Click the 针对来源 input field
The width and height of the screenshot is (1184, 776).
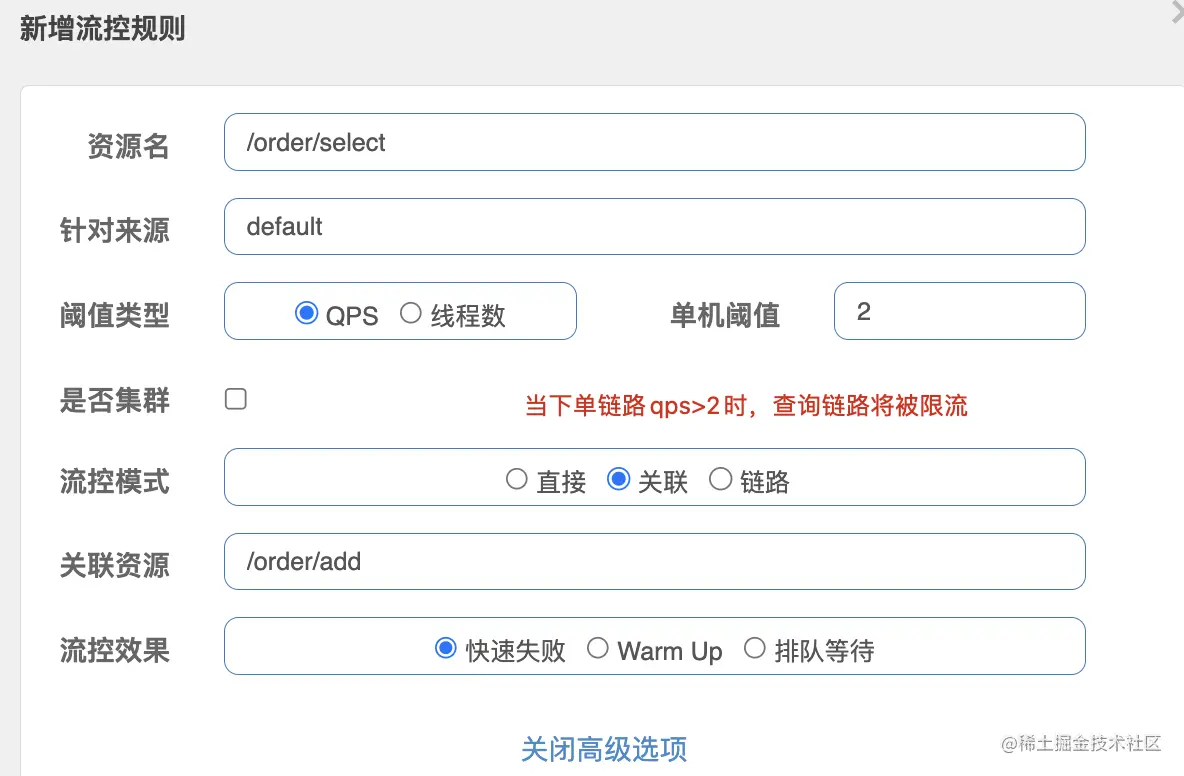[654, 226]
